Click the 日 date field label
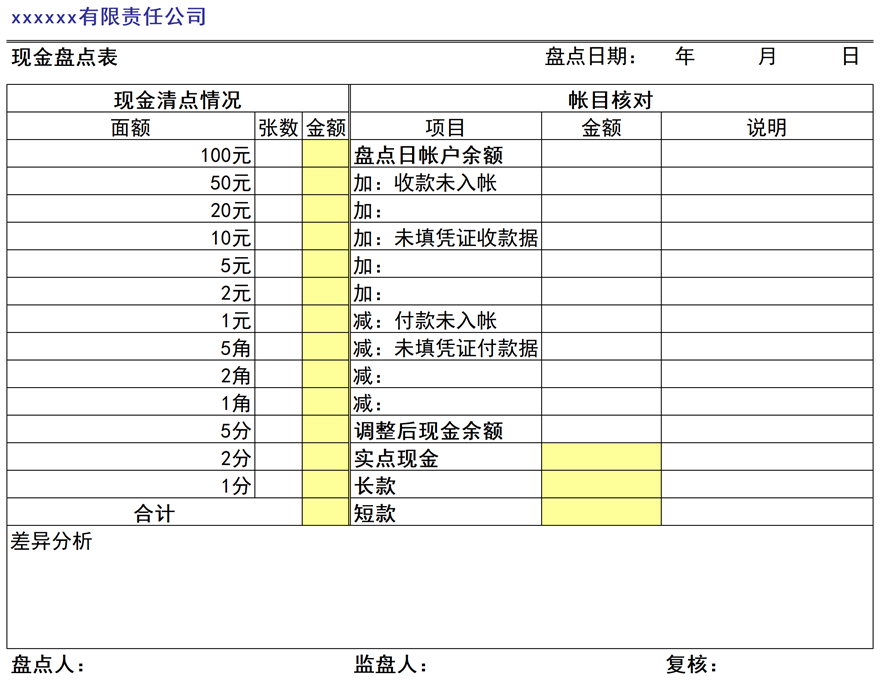 click(851, 57)
